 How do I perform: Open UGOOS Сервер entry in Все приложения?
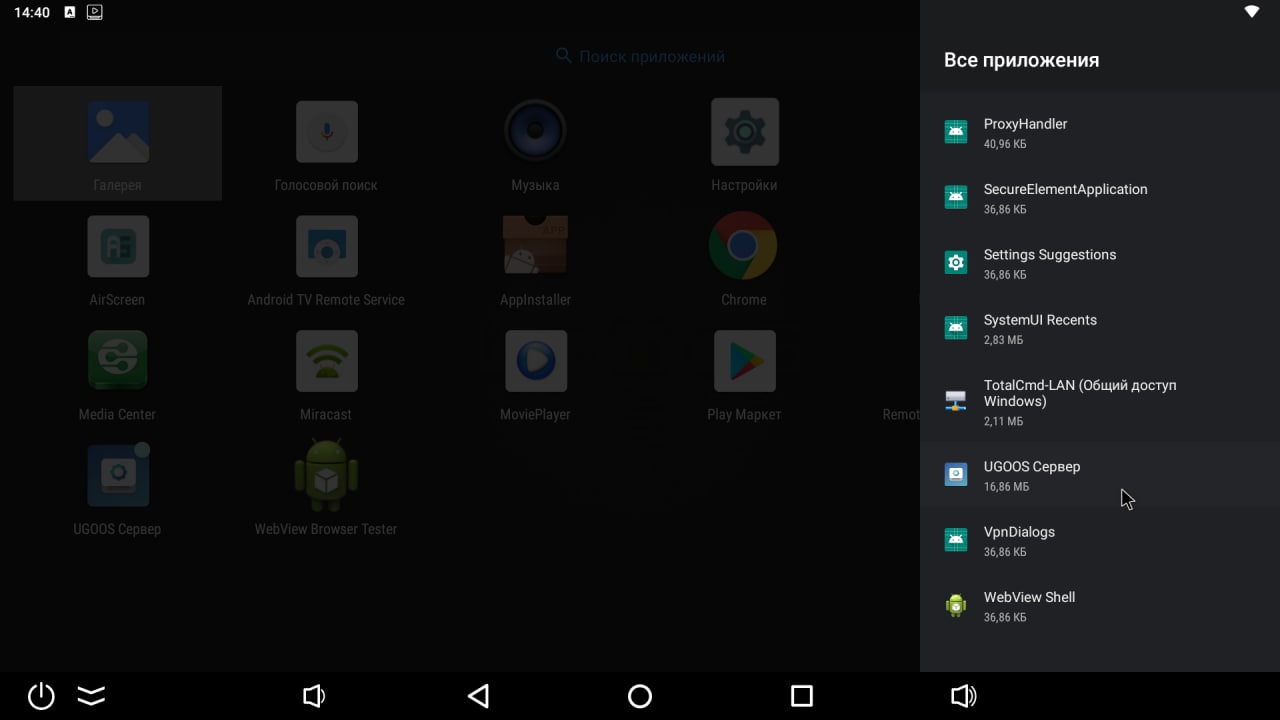pos(1100,475)
